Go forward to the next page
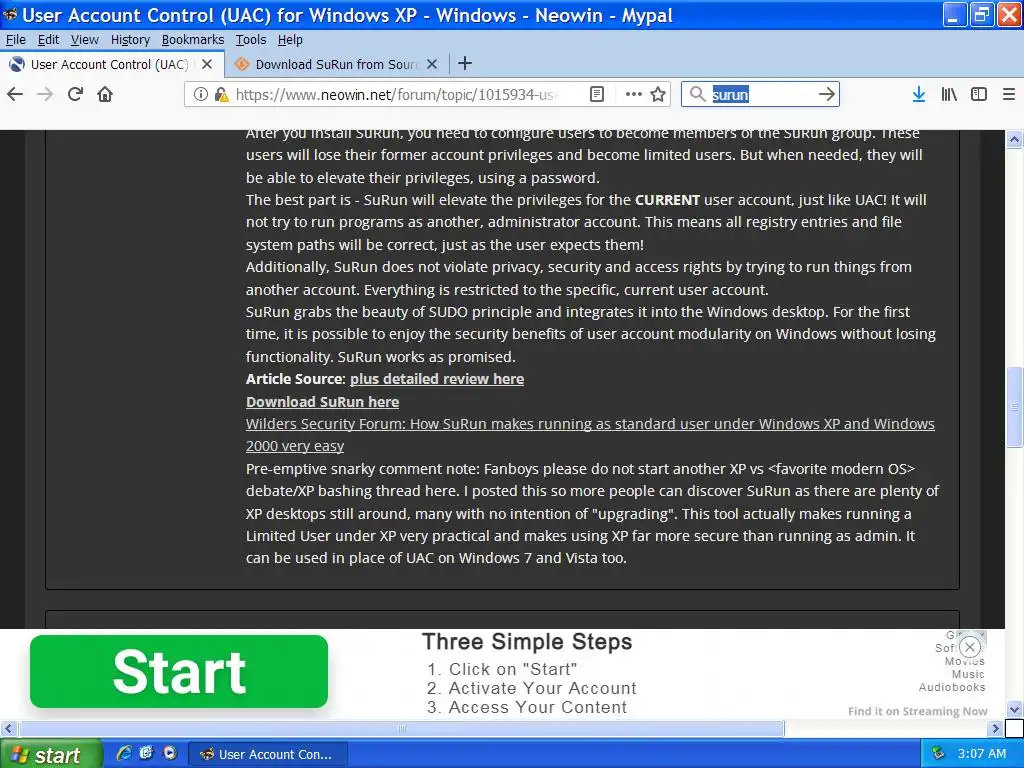 [45, 94]
